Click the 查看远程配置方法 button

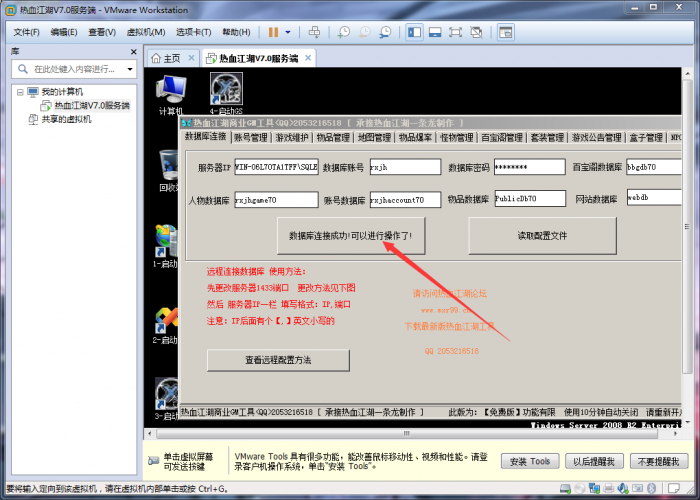[x=278, y=360]
